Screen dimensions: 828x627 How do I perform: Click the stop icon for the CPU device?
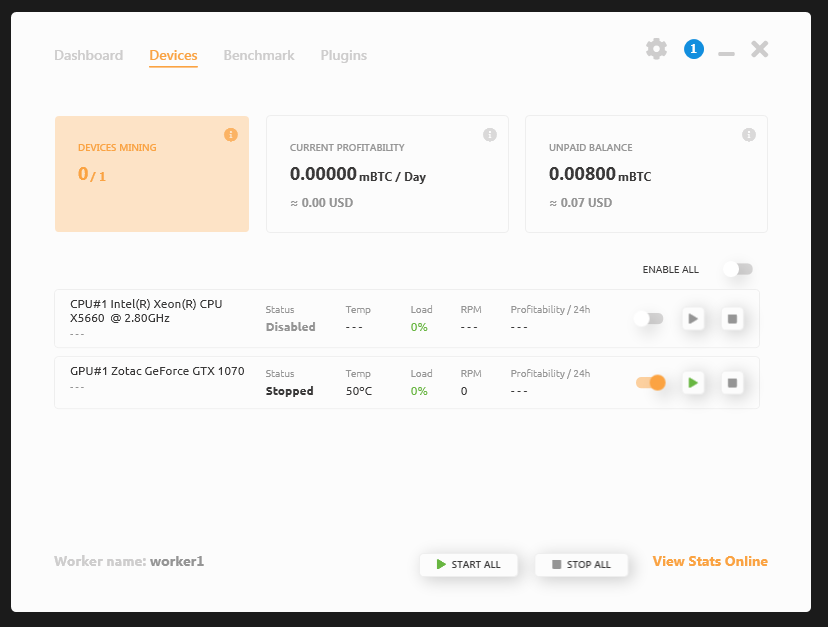pyautogui.click(x=732, y=318)
